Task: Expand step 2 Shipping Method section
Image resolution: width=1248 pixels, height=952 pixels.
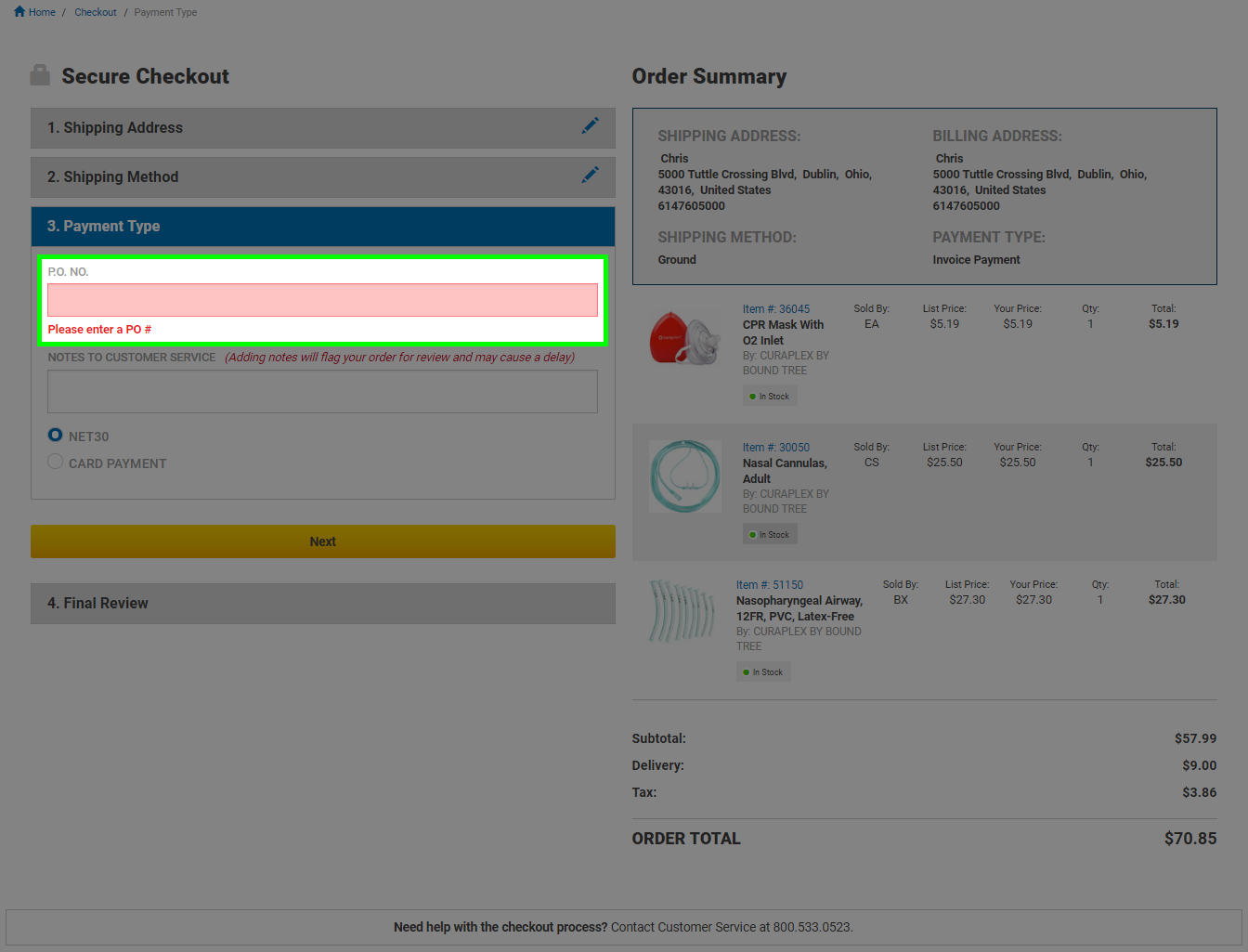Action: click(x=323, y=177)
